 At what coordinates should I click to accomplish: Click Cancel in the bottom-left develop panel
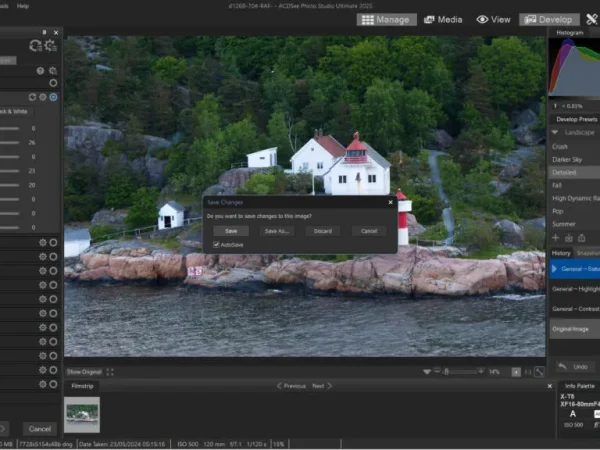coord(40,429)
